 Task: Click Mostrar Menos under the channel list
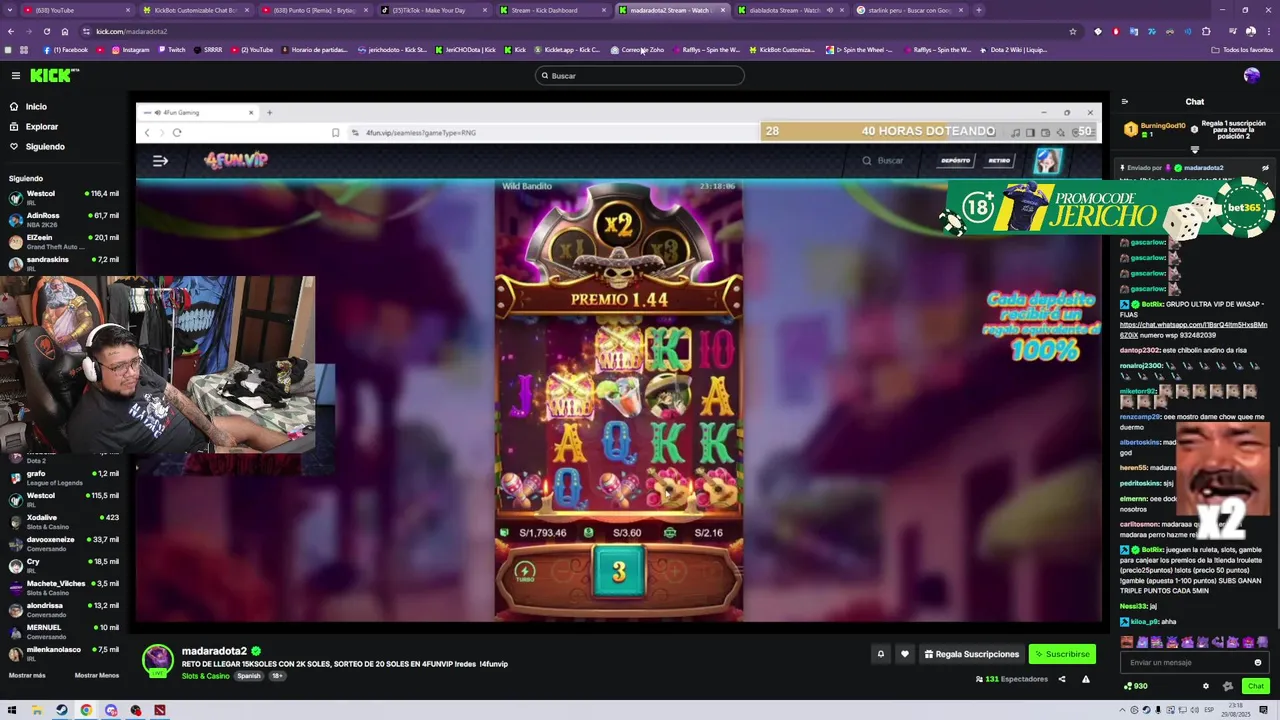[x=97, y=676]
